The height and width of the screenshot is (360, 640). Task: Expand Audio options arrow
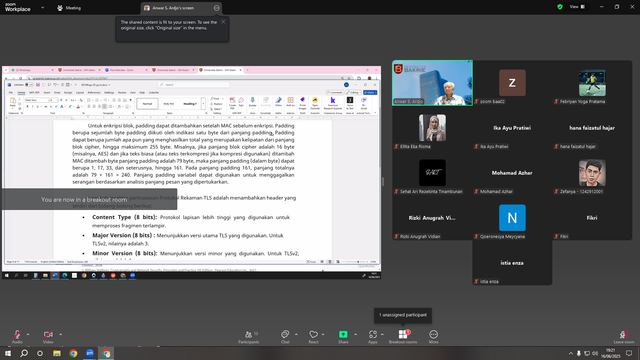coord(28,334)
